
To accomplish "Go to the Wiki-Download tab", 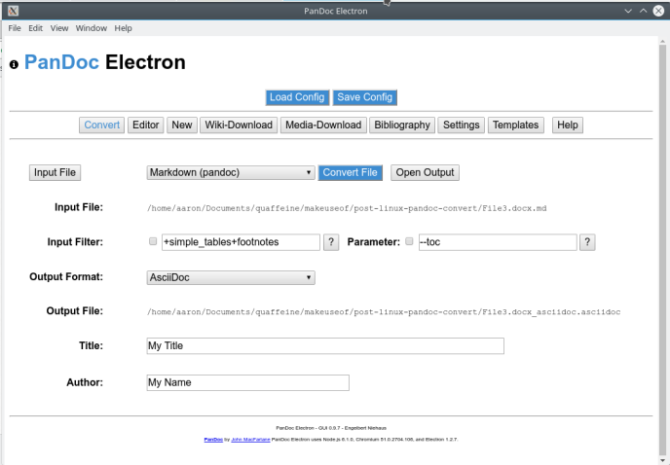I will (238, 125).
